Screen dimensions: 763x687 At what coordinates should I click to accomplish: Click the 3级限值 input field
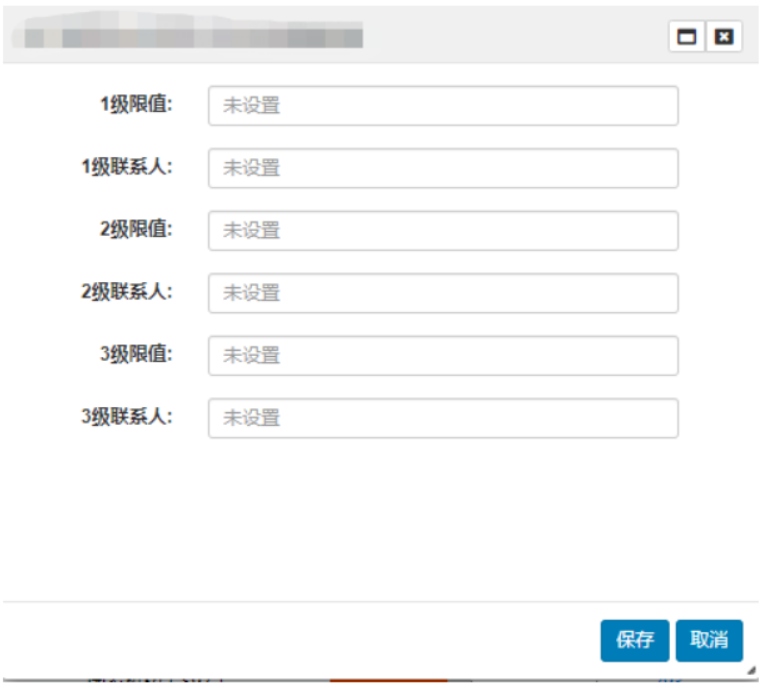click(x=443, y=356)
